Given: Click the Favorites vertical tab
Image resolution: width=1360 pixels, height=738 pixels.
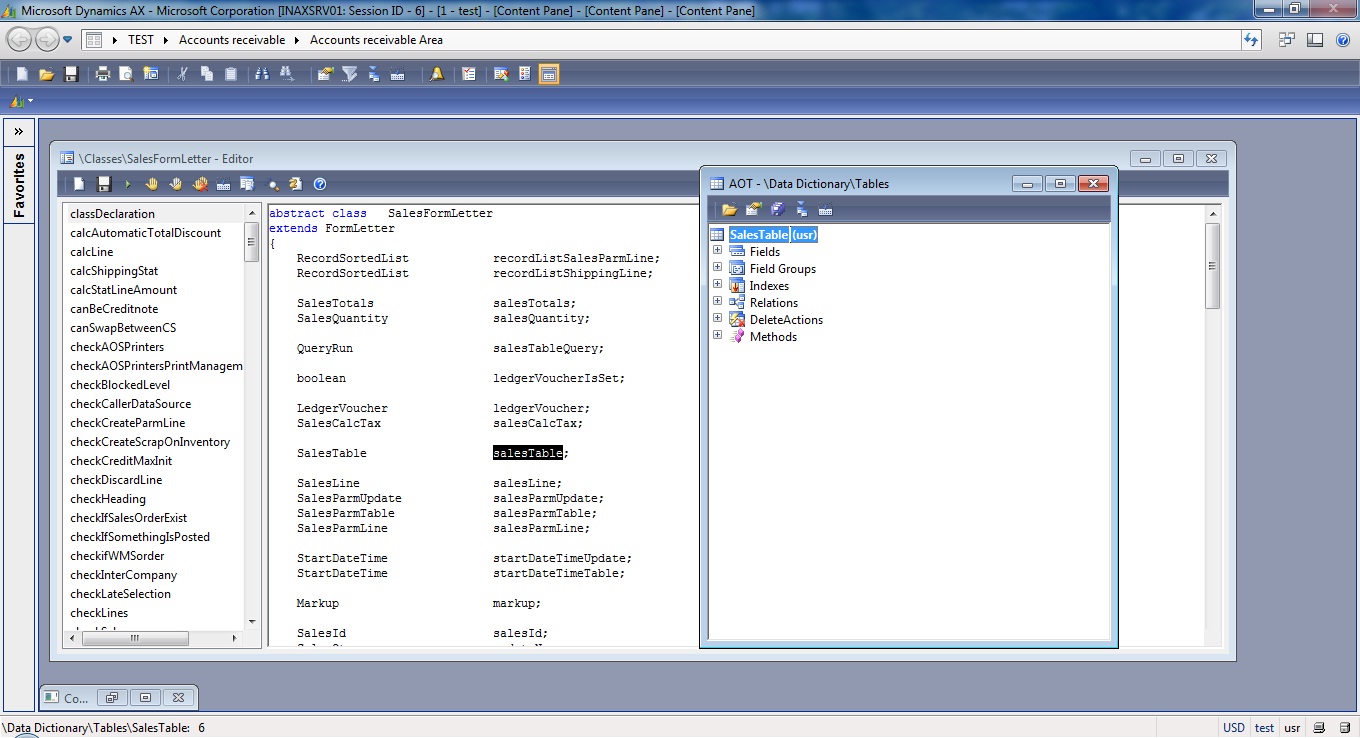Looking at the screenshot, I should [x=19, y=185].
